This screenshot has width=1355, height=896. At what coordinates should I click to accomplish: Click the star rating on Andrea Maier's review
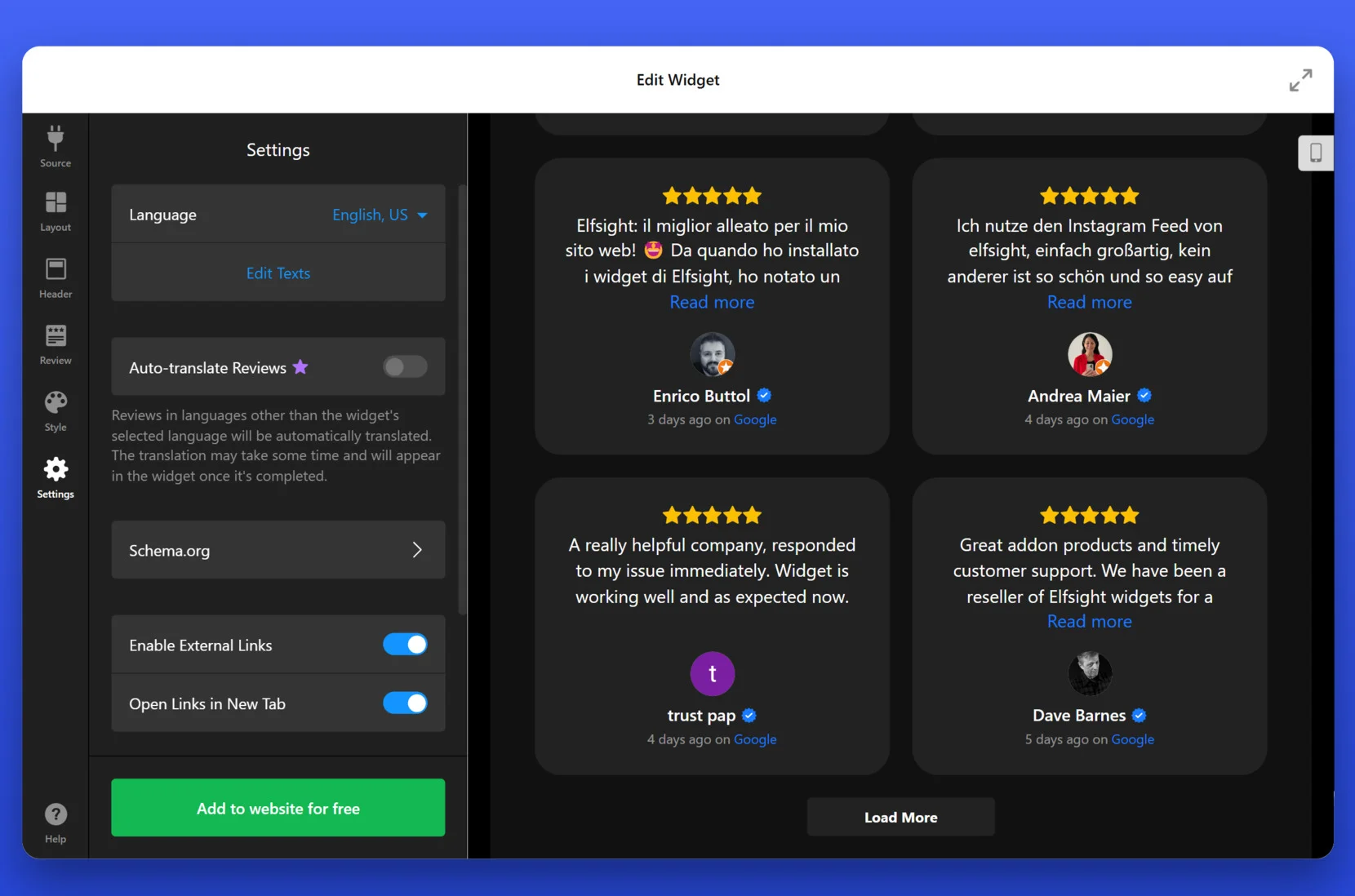pos(1090,196)
